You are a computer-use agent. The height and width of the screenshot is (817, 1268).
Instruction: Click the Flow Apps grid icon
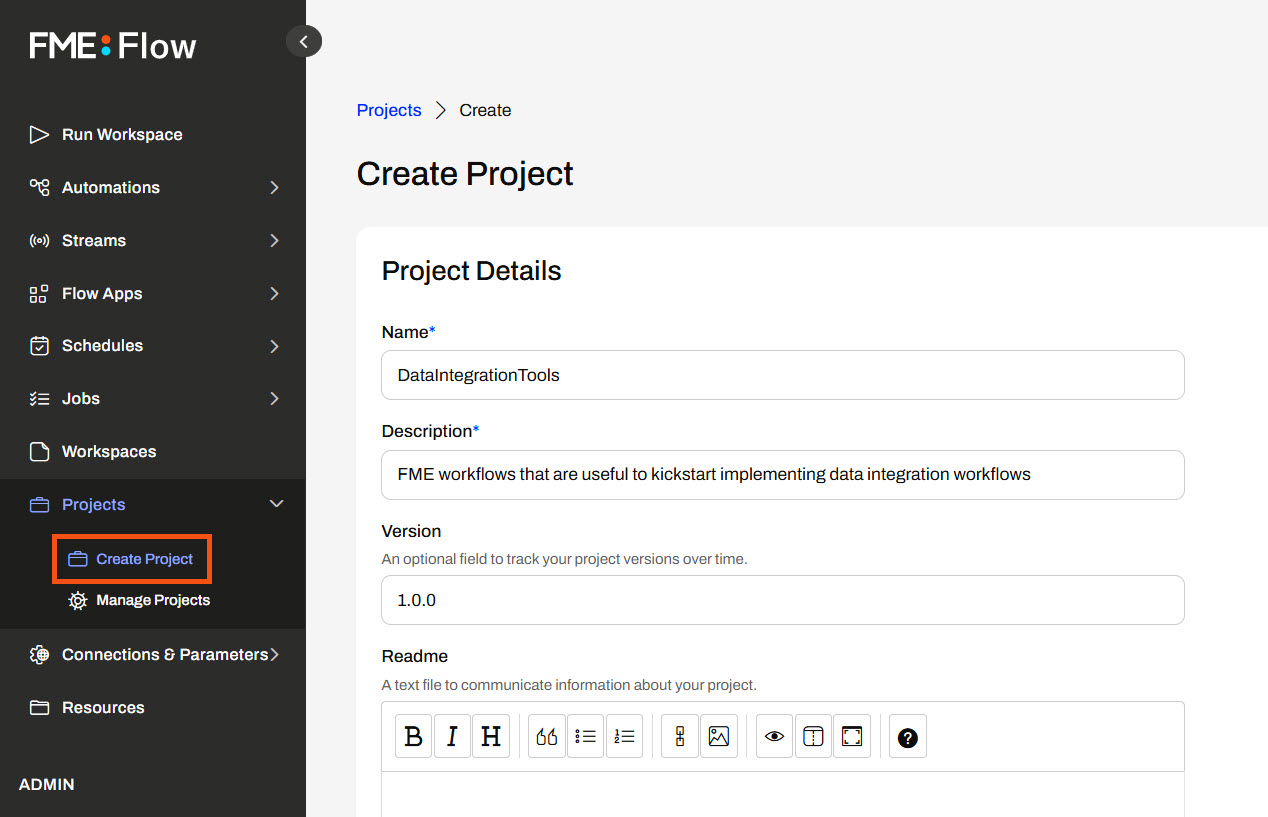click(39, 293)
